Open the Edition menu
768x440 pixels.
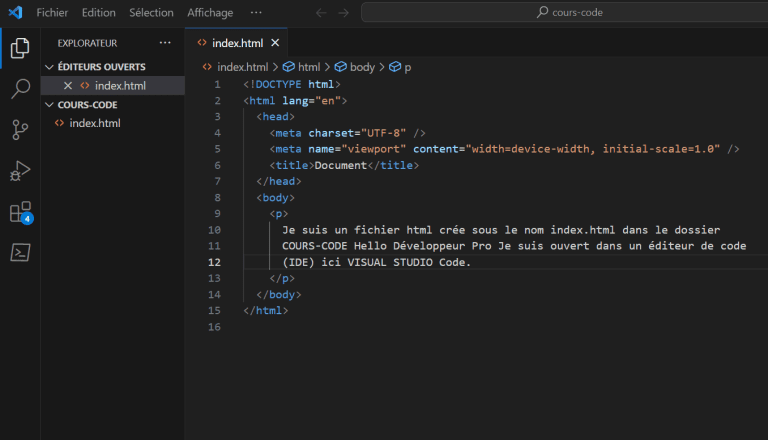98,13
